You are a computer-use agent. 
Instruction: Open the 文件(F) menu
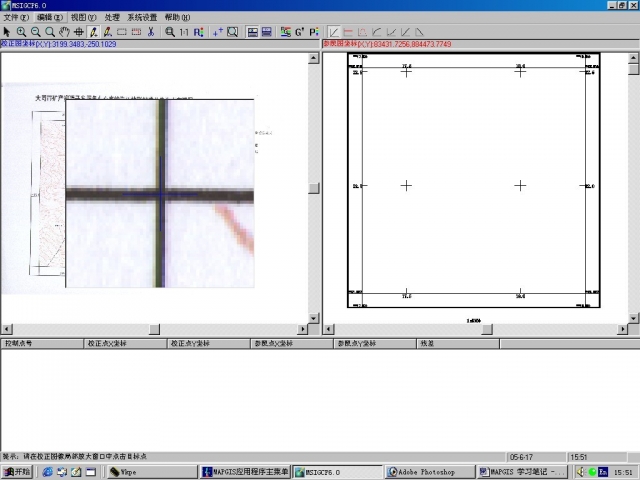tap(16, 18)
